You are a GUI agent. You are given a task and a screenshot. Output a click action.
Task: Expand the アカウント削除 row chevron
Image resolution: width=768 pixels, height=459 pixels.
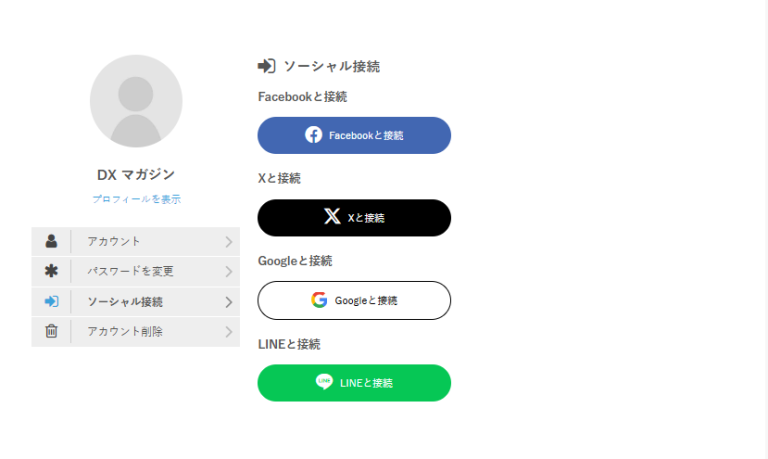pyautogui.click(x=228, y=331)
